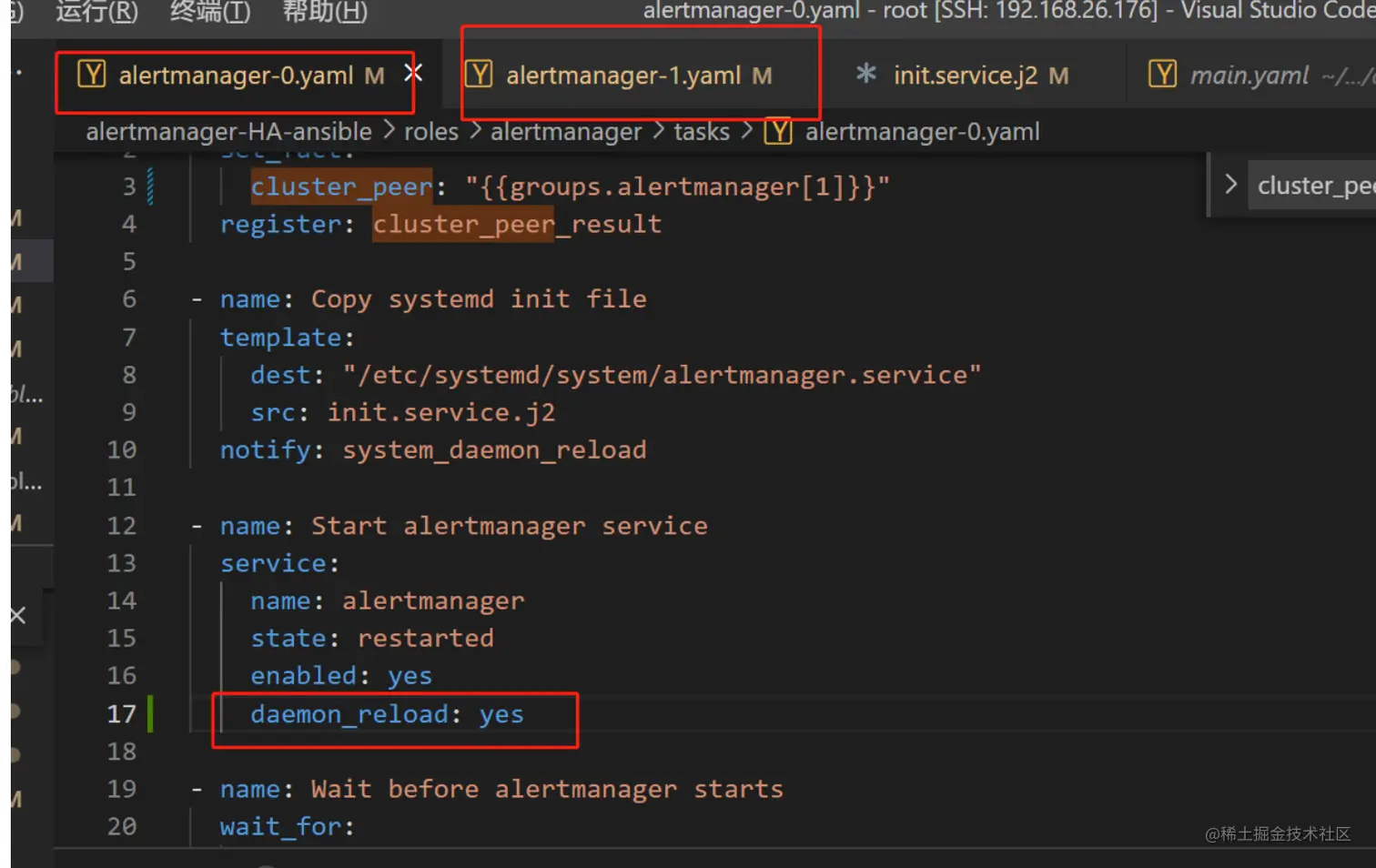Click breadcrumb folder roles
Viewport: 1376px width, 868px height.
pyautogui.click(x=431, y=132)
